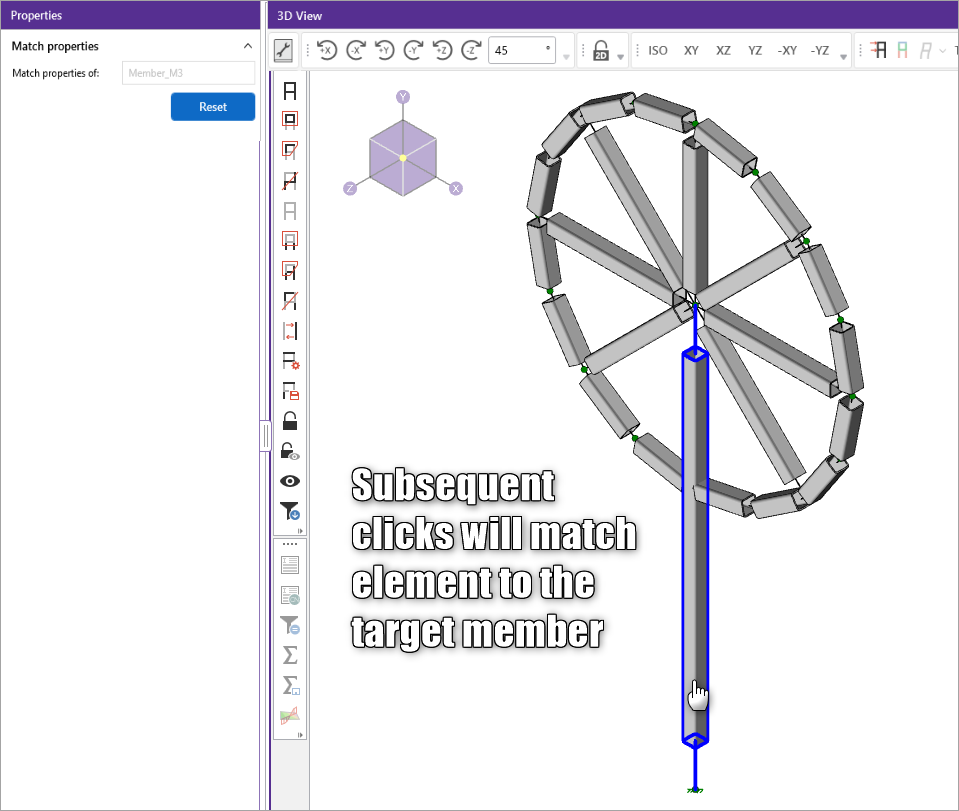Viewport: 959px width, 811px height.
Task: Switch to ISO view
Action: [x=658, y=51]
